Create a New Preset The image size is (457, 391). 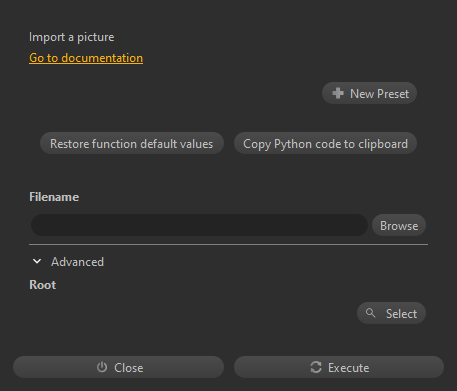[369, 93]
